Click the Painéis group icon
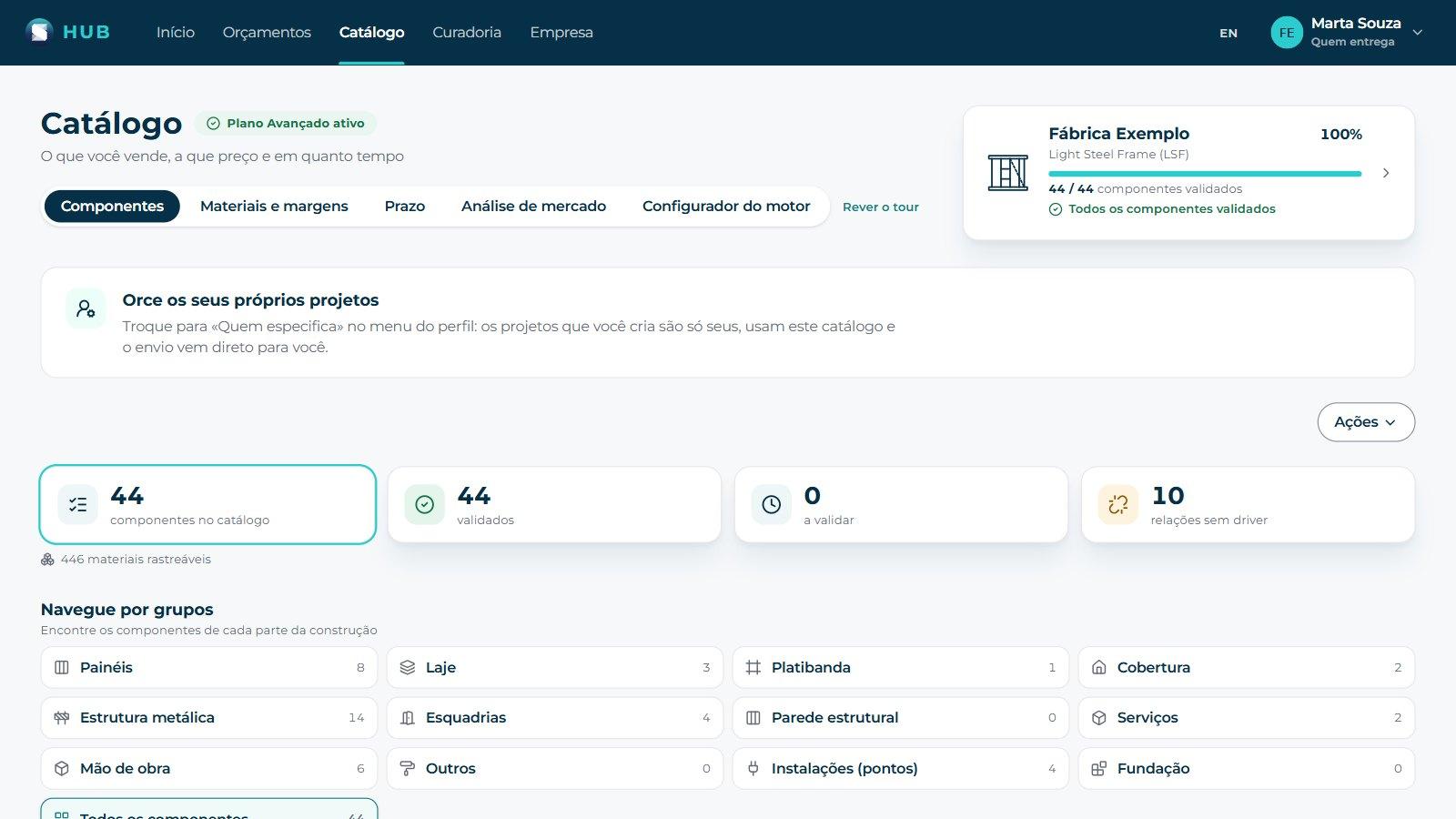The image size is (1456, 819). (62, 667)
